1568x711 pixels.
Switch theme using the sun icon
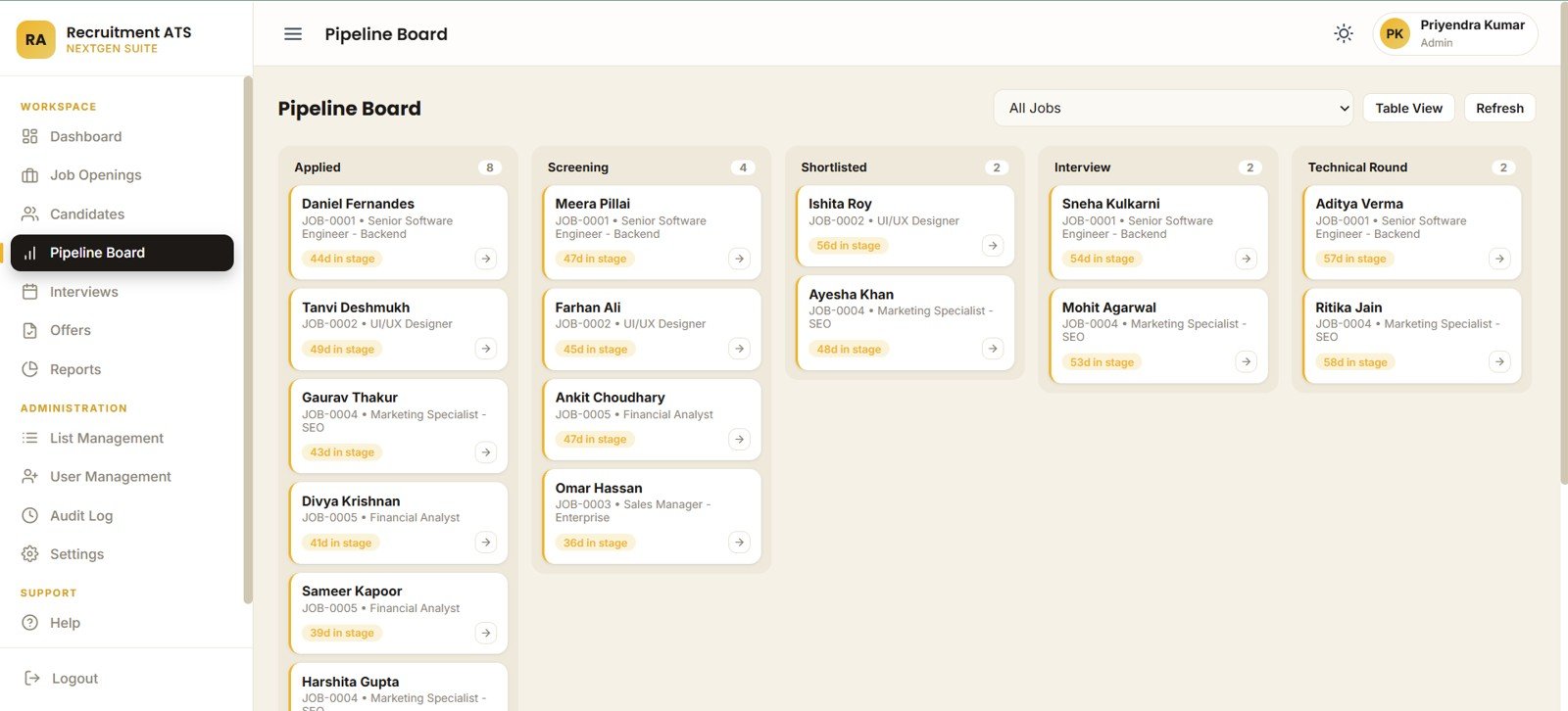(1344, 34)
